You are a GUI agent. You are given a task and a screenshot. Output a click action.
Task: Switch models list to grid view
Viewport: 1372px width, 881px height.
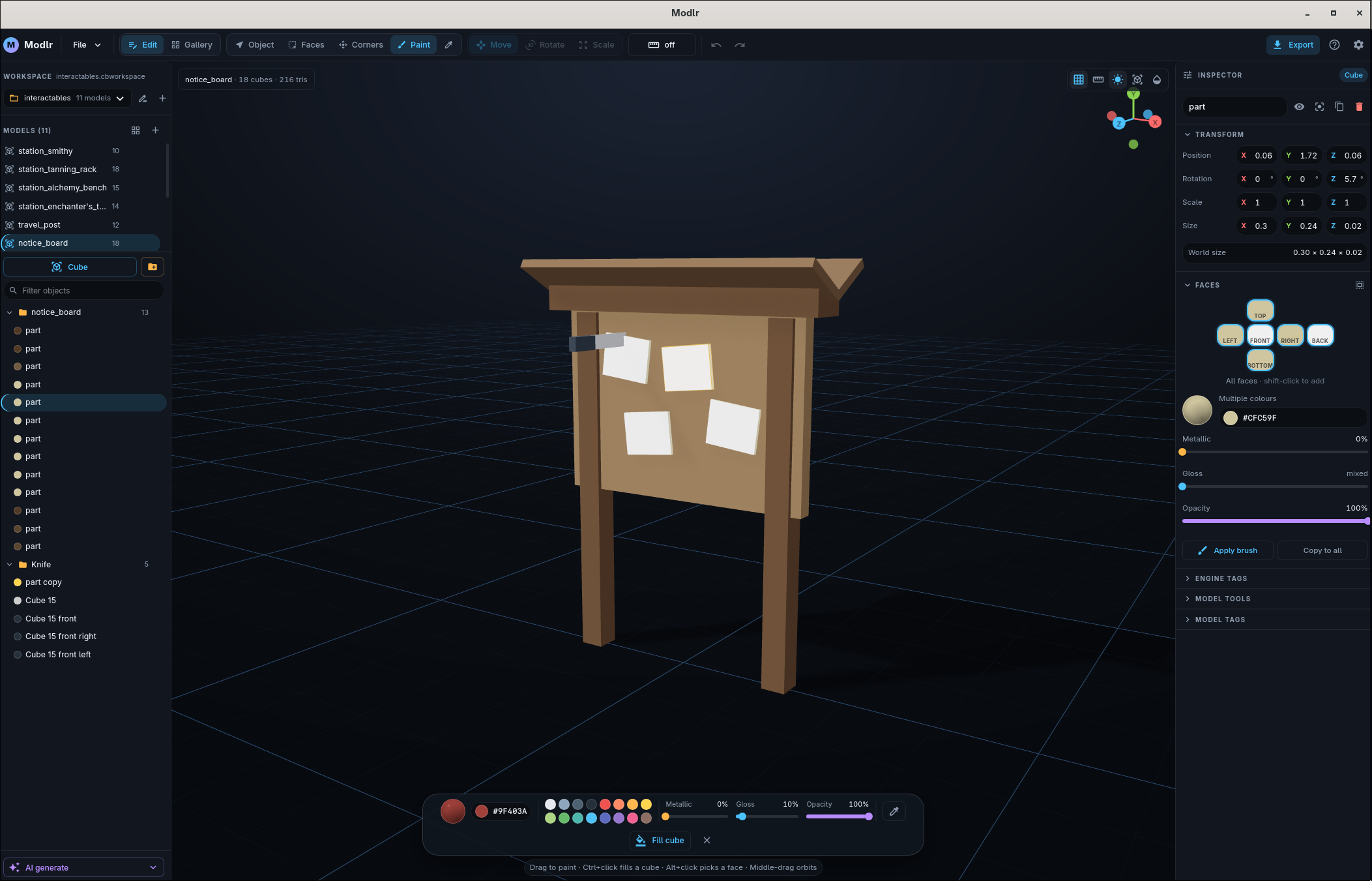click(x=136, y=130)
